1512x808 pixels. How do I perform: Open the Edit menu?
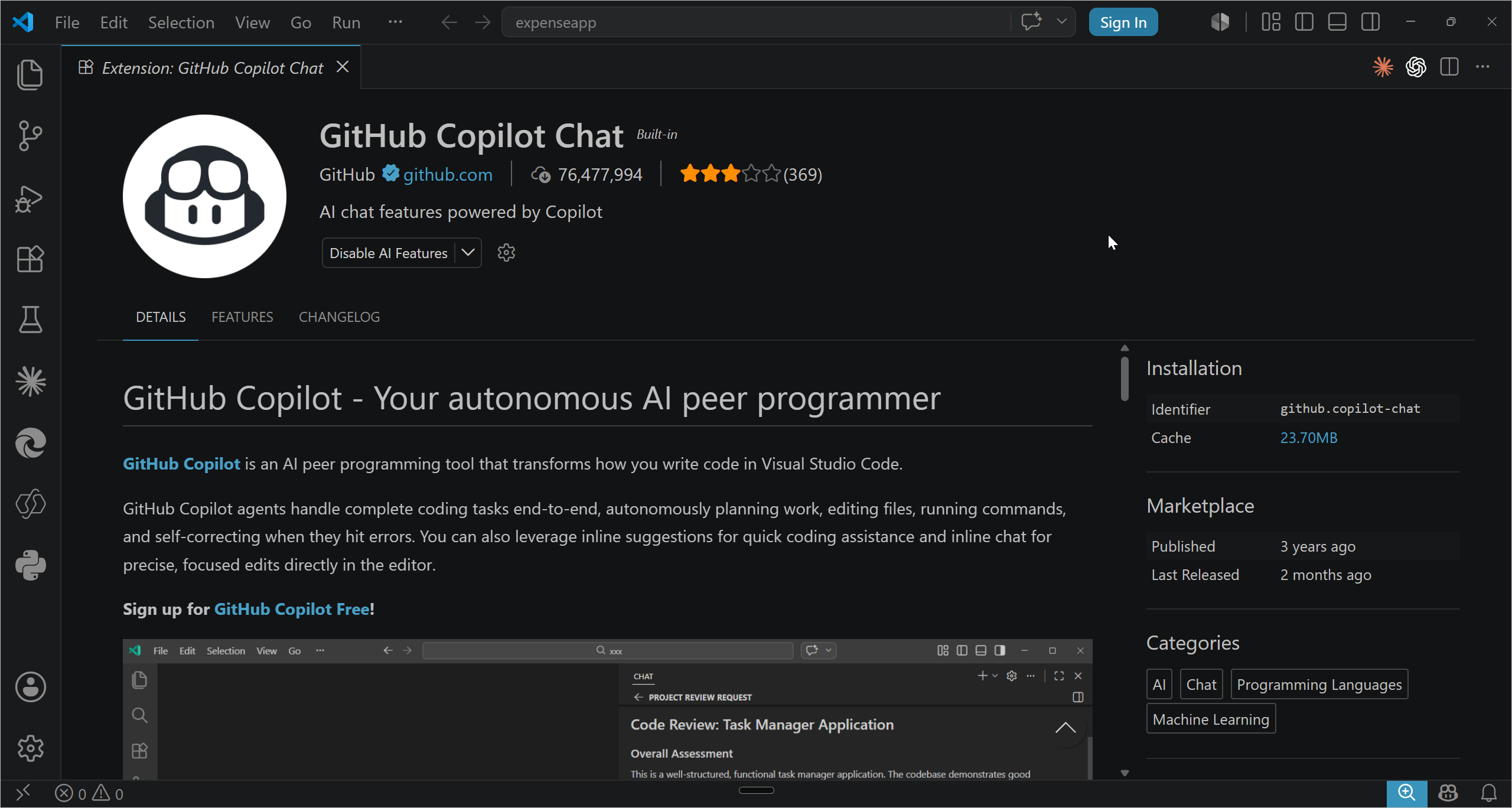(x=113, y=22)
